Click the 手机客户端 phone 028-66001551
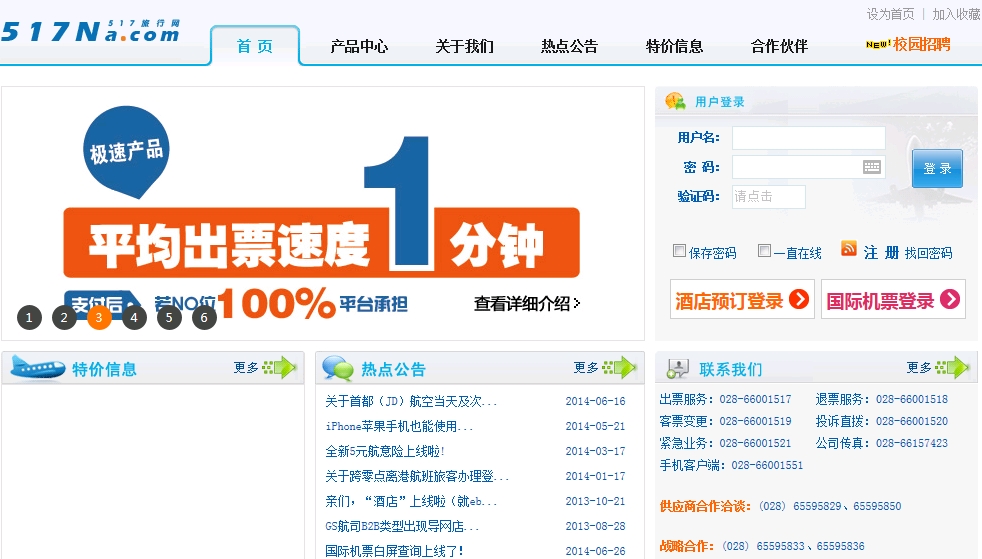 767,465
